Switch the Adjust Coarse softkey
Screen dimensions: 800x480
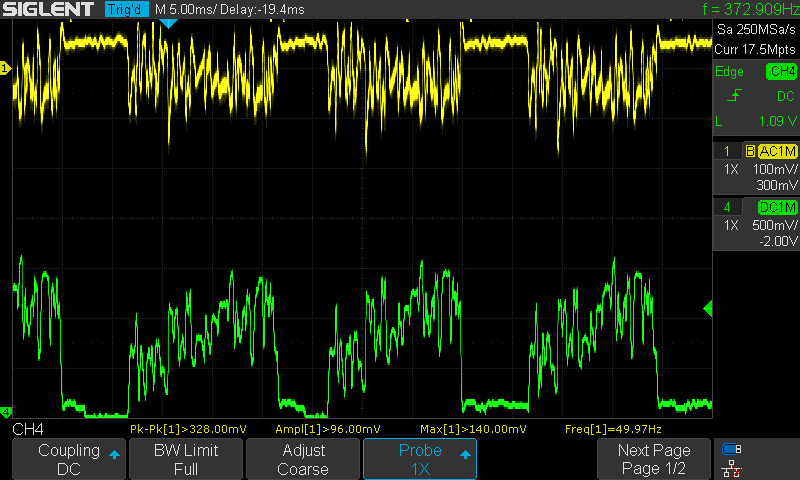tap(303, 459)
